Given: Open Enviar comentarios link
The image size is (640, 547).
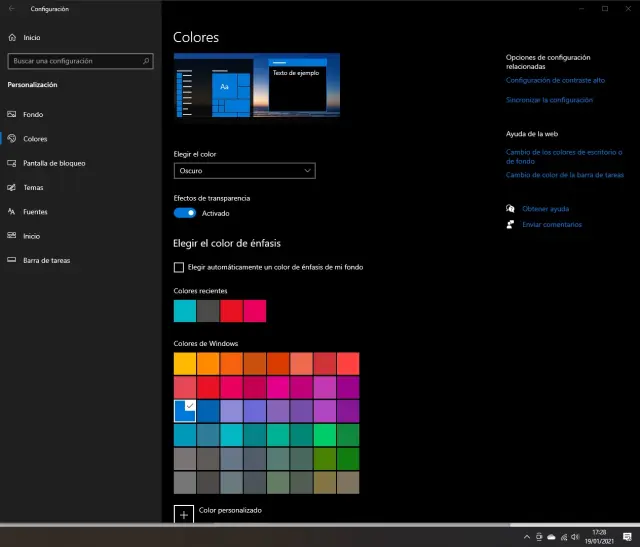Looking at the screenshot, I should coord(551,224).
